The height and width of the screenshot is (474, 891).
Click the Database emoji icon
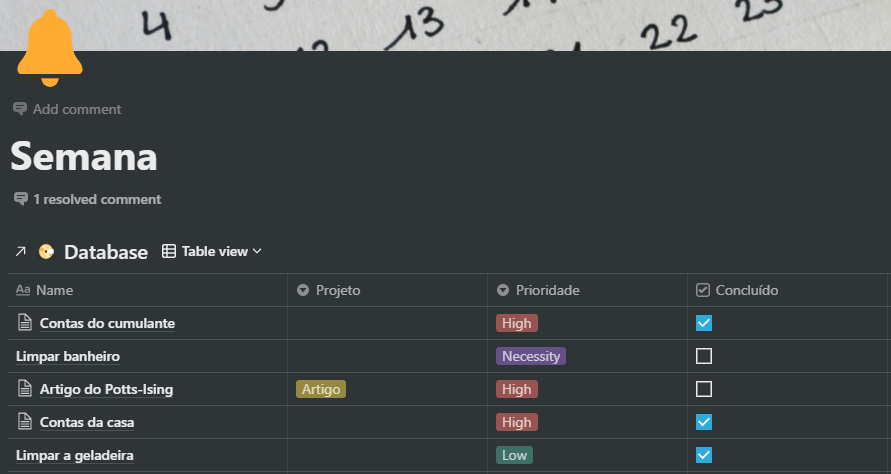tap(46, 252)
